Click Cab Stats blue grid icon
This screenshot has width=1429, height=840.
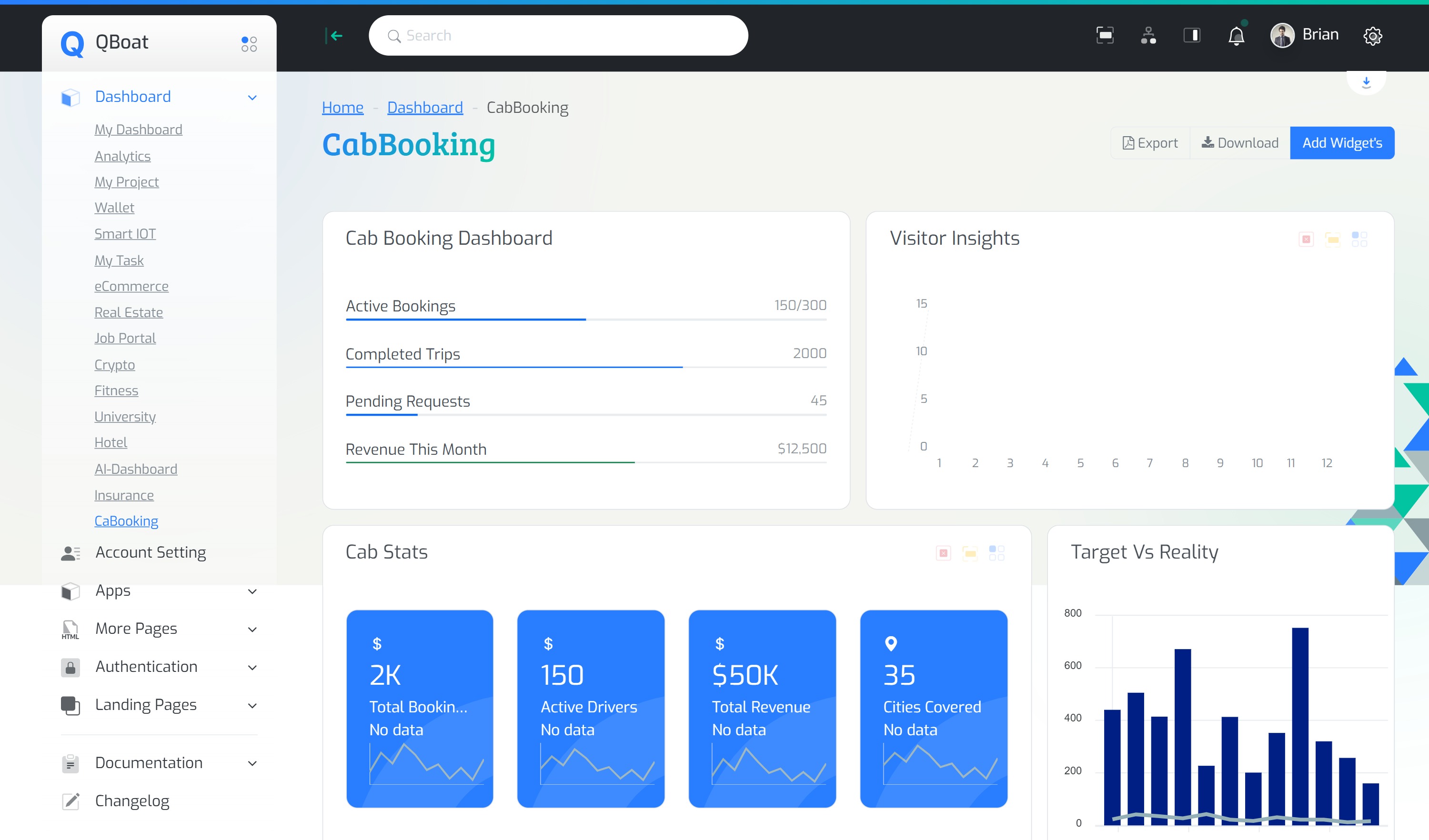click(x=996, y=553)
